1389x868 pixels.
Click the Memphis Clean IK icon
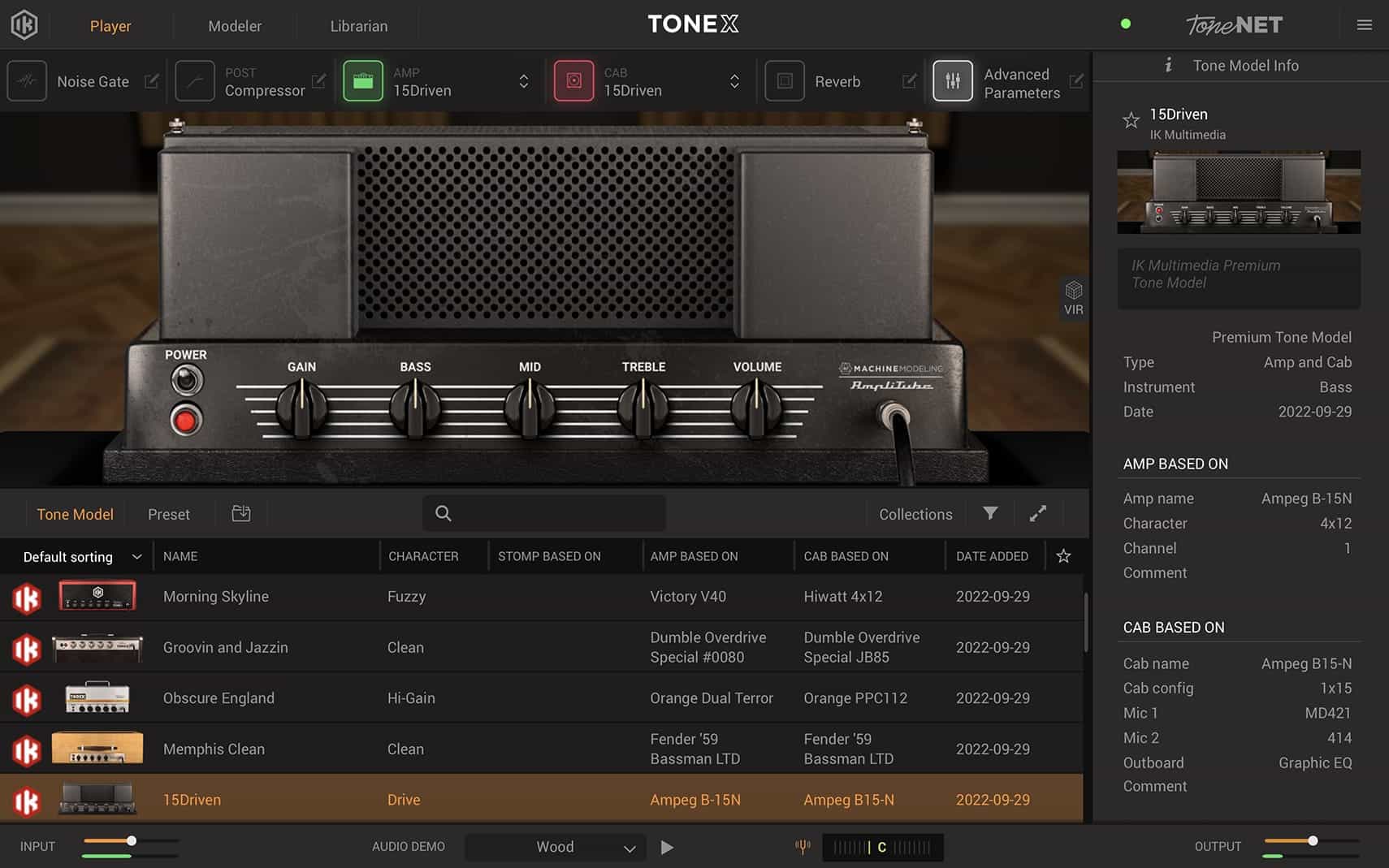click(26, 749)
